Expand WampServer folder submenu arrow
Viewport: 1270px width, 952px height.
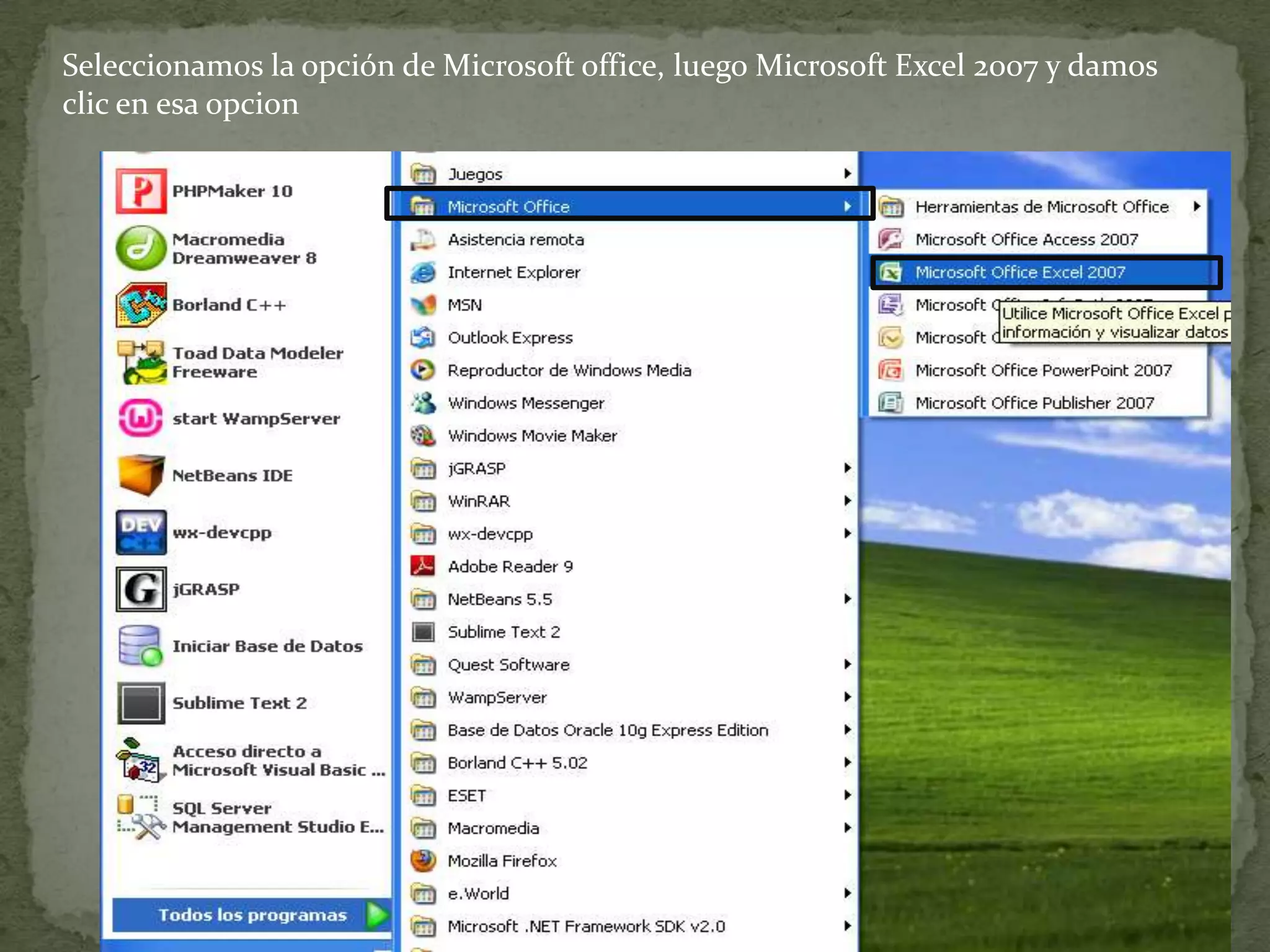847,697
